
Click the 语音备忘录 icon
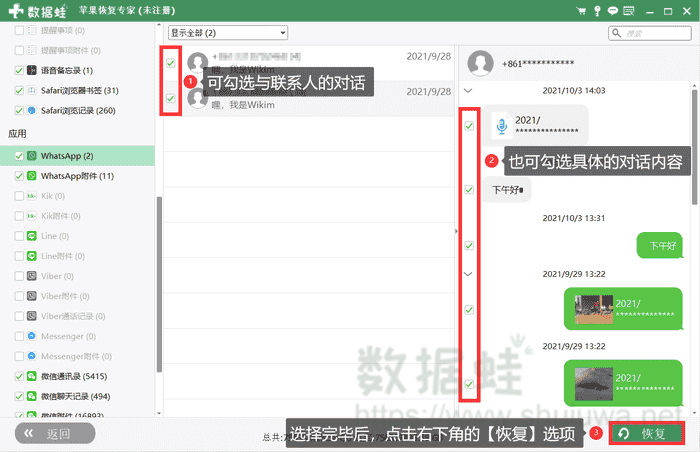[32, 70]
